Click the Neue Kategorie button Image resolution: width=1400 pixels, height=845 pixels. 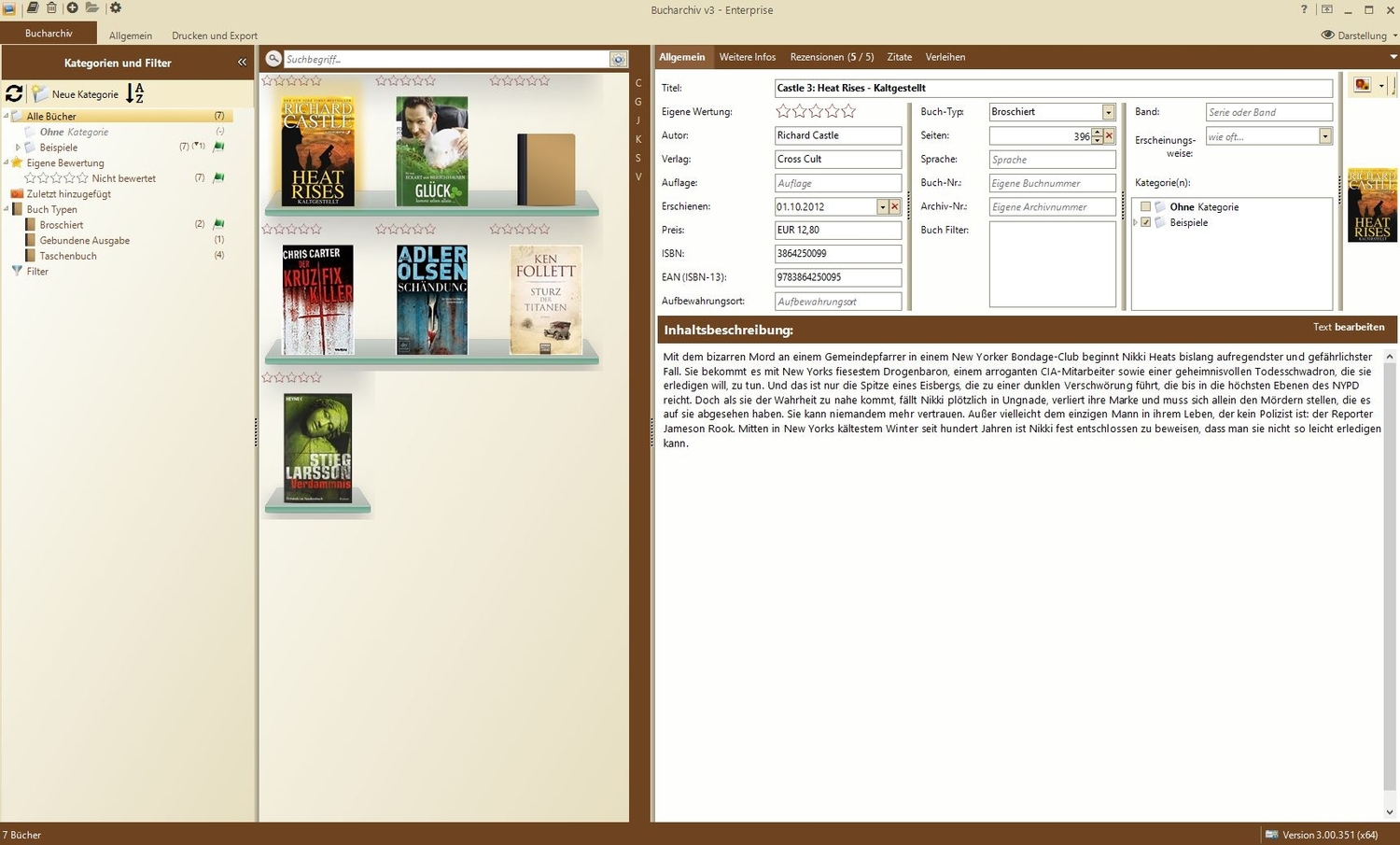tap(76, 94)
